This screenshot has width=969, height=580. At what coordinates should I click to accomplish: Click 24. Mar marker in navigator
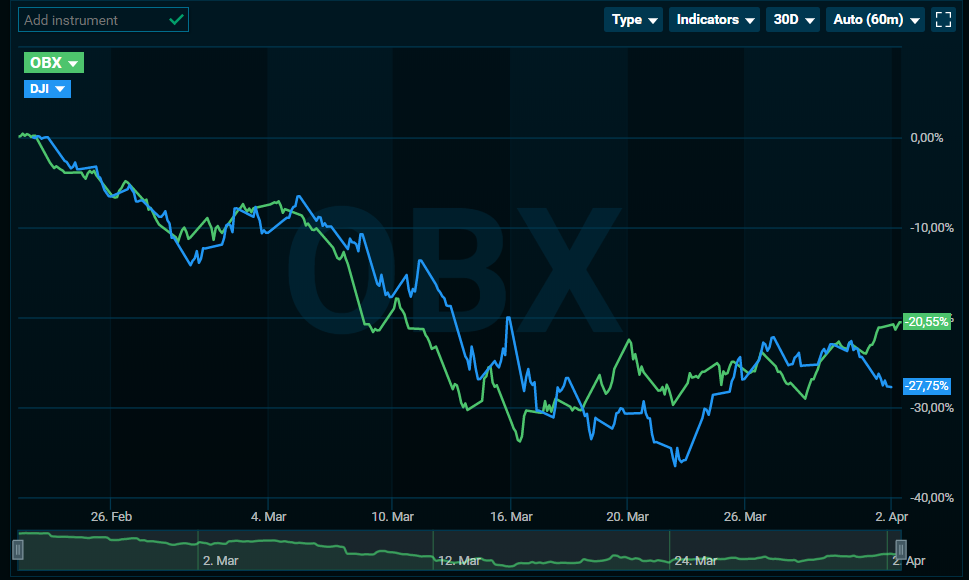pos(695,561)
